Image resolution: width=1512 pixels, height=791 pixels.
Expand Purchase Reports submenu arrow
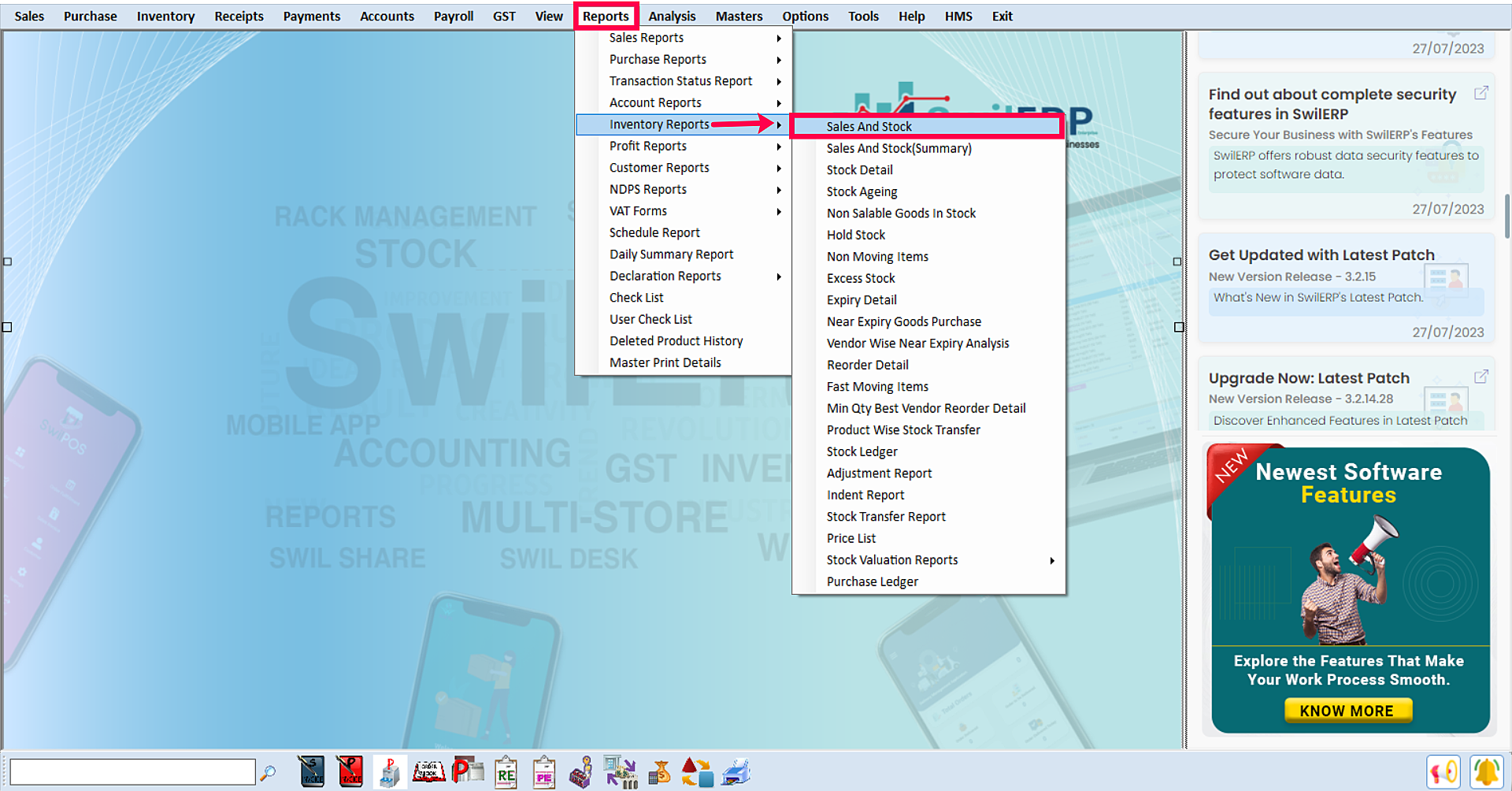(x=779, y=60)
